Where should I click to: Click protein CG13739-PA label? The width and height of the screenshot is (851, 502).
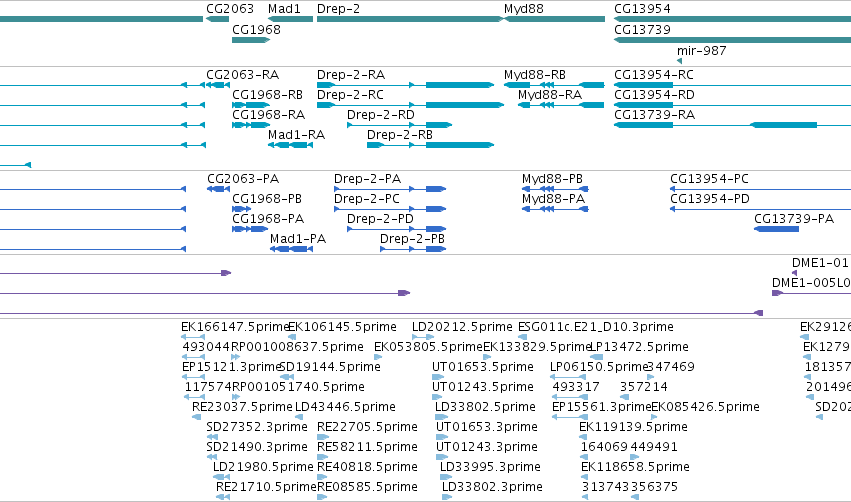click(793, 219)
